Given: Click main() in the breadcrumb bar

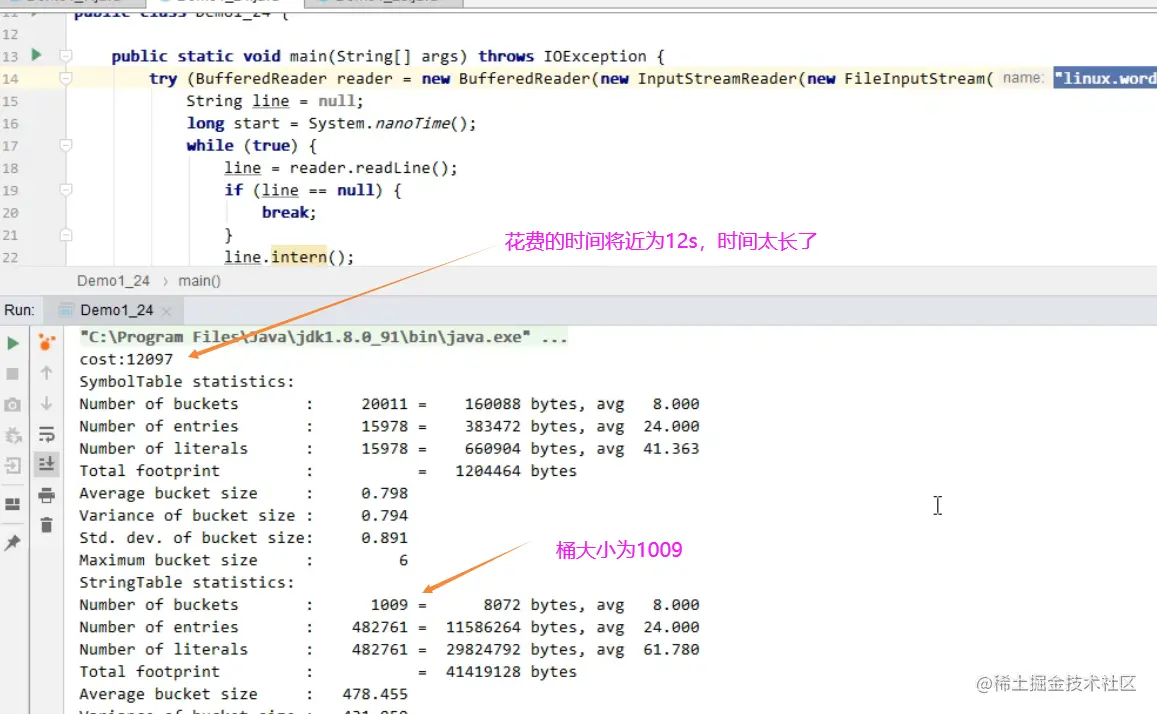Looking at the screenshot, I should tap(199, 281).
